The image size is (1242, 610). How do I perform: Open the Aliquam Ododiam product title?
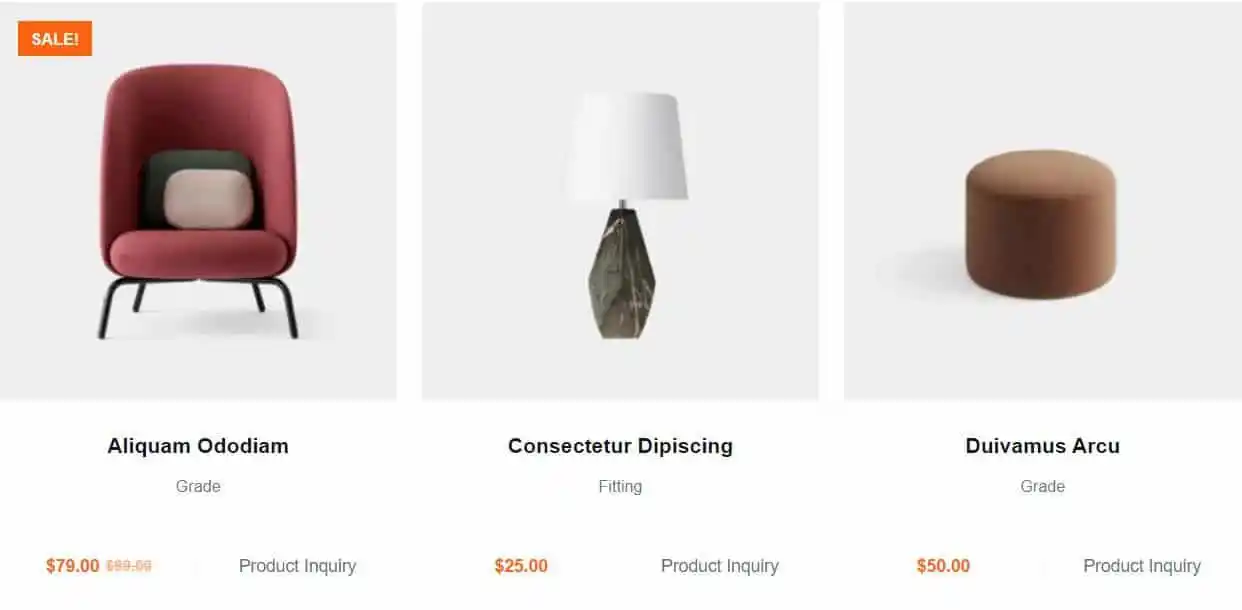198,446
